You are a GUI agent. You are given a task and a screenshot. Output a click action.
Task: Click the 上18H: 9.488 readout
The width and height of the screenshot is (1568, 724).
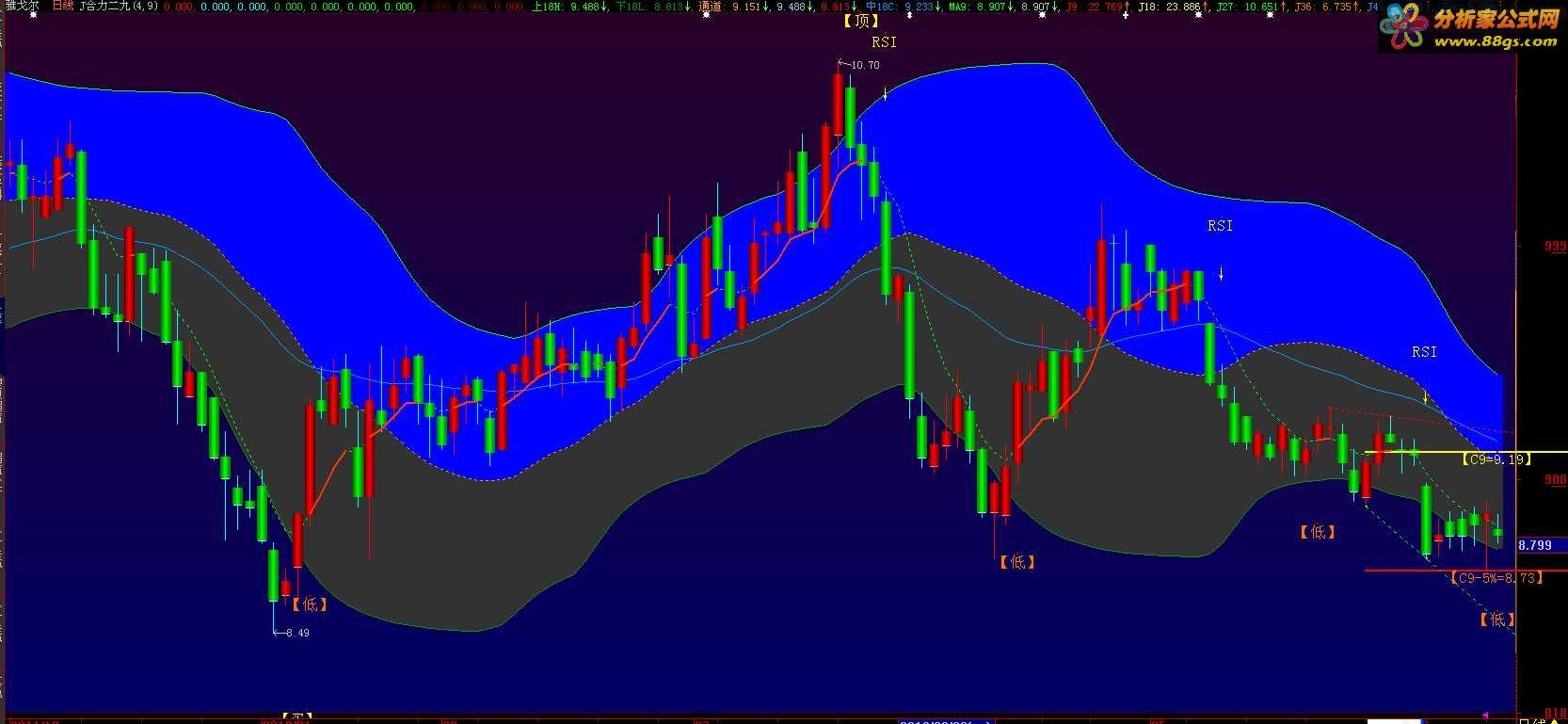tap(568, 7)
